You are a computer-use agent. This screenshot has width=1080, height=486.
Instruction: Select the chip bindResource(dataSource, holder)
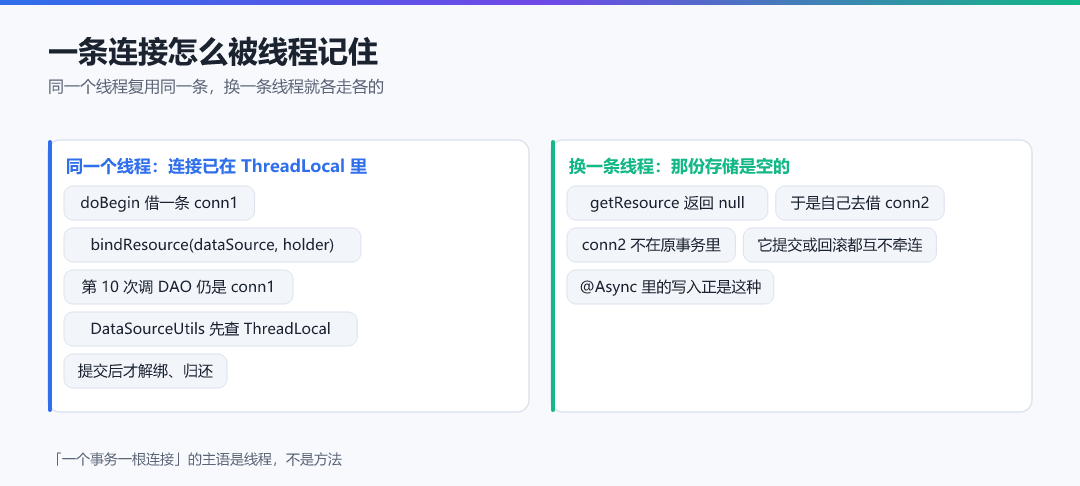pyautogui.click(x=212, y=245)
